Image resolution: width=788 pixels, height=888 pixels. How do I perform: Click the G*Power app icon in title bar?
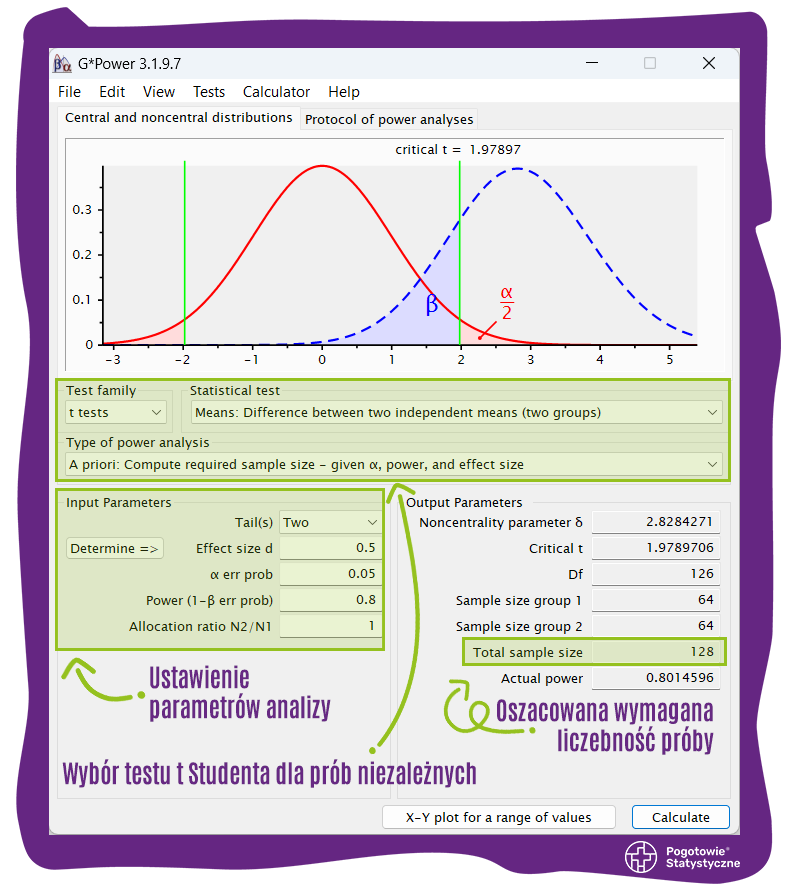(x=62, y=63)
